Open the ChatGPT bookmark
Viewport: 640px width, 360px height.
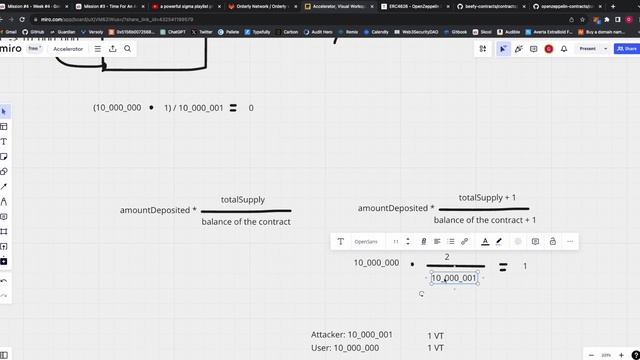(173, 32)
